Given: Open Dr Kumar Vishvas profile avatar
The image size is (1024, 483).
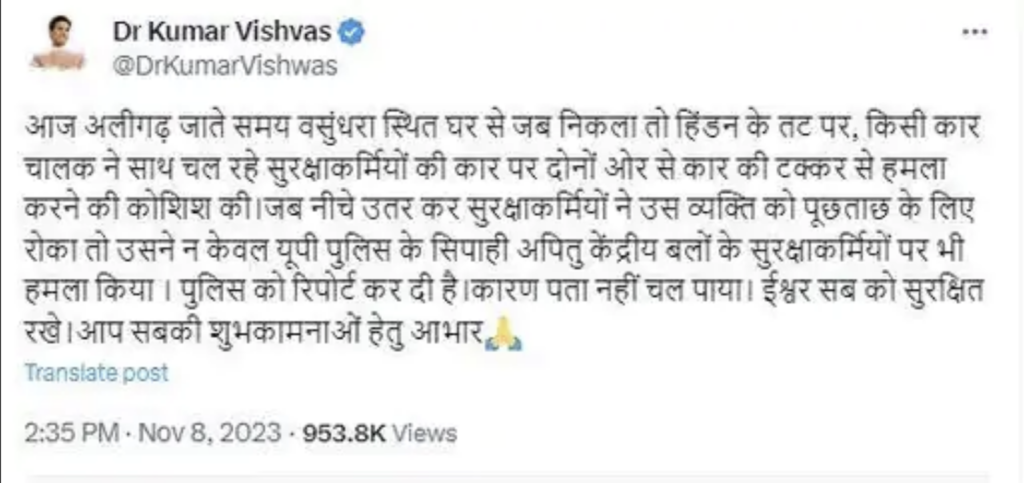Looking at the screenshot, I should click(58, 42).
